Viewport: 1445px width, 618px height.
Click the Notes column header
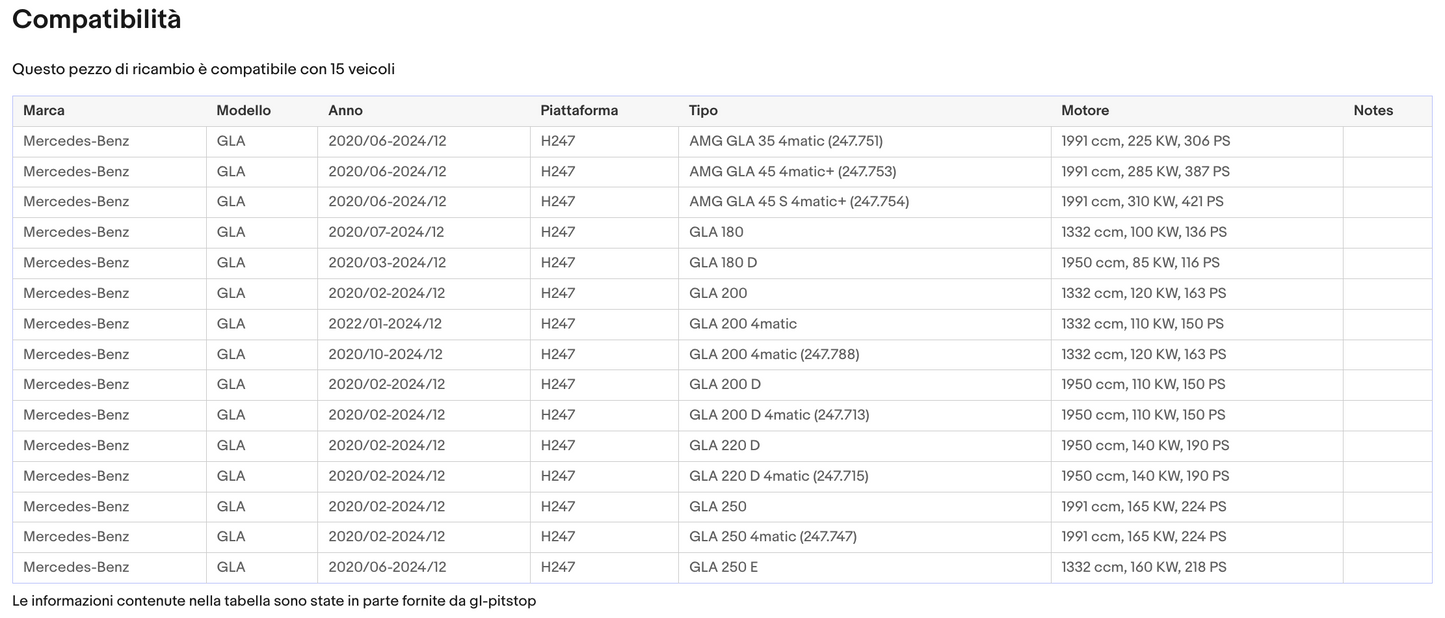pos(1373,111)
